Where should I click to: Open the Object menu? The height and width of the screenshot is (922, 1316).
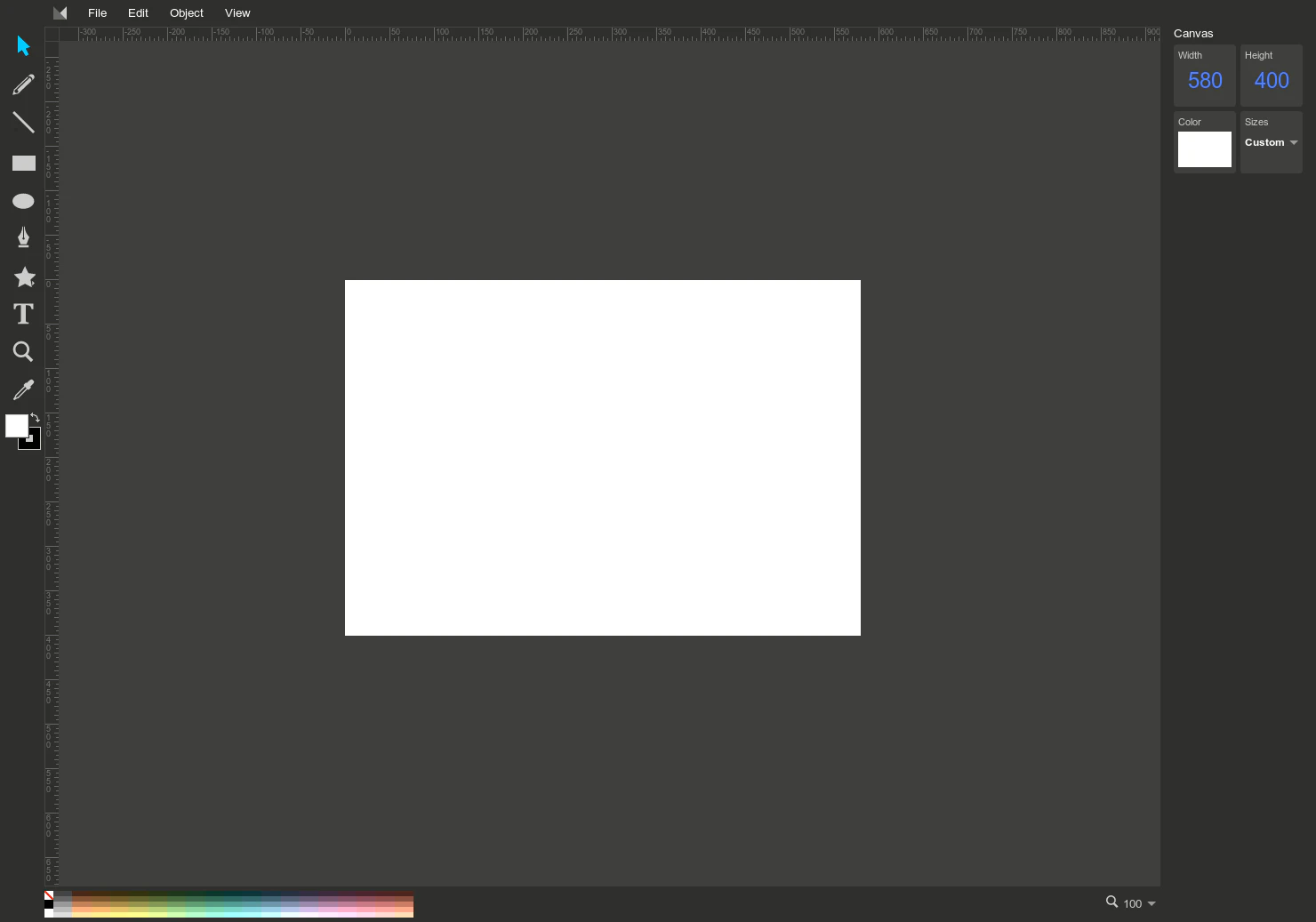pyautogui.click(x=186, y=12)
